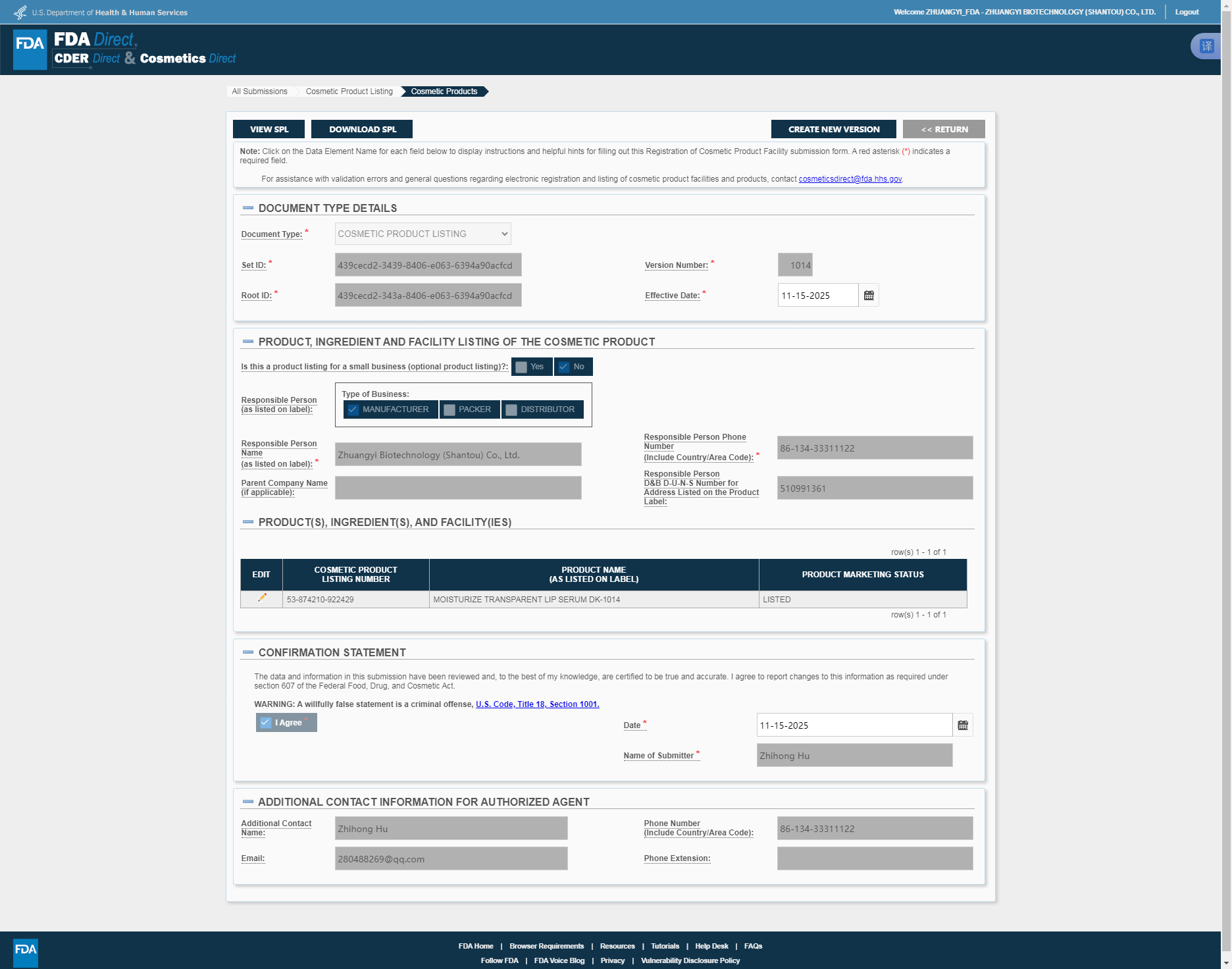Open Cosmetic Product Listing breadcrumb
Image resolution: width=1232 pixels, height=969 pixels.
(x=349, y=92)
